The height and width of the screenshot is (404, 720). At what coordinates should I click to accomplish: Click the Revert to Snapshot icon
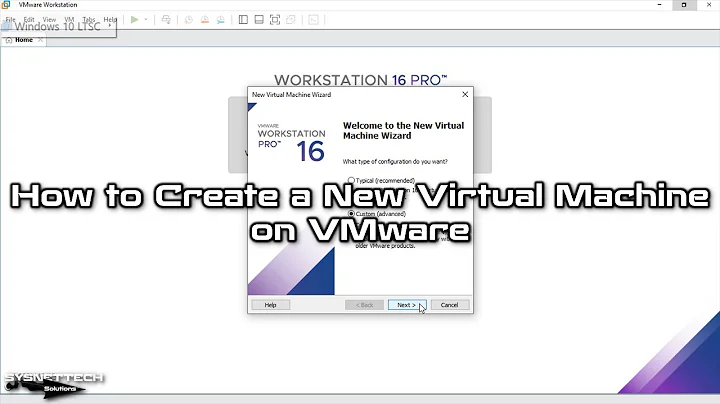[205, 20]
